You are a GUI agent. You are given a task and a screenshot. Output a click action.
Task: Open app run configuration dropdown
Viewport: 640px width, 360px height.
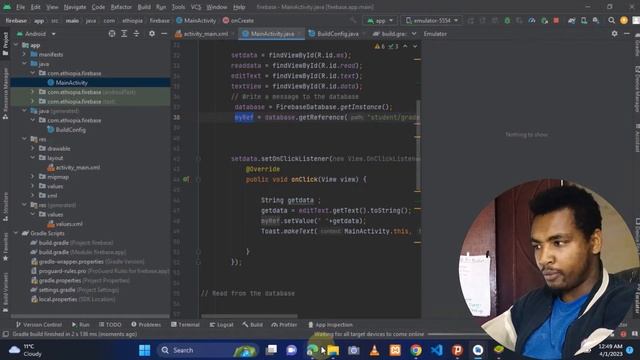380,20
